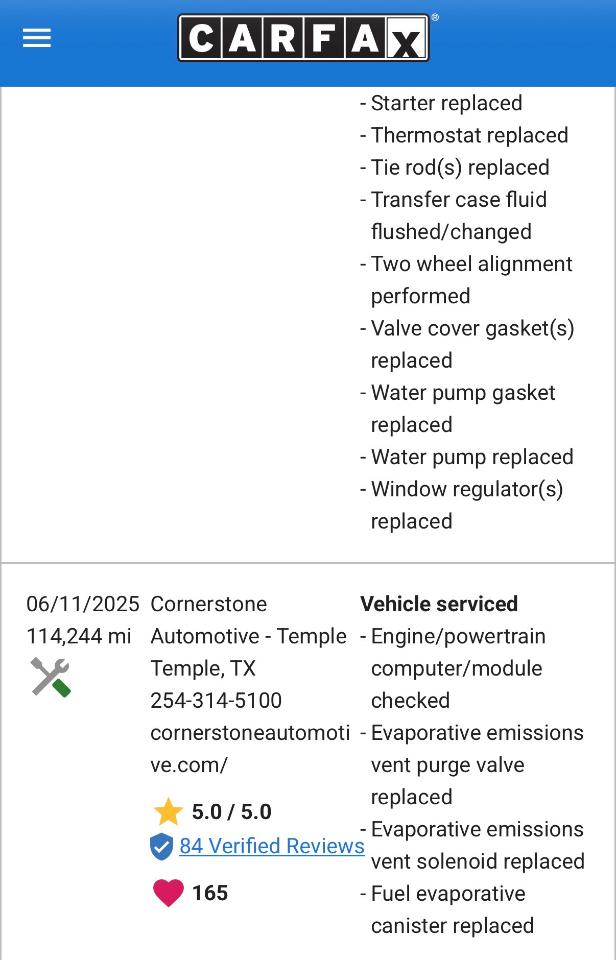Click the blue verified shield badge

point(162,846)
